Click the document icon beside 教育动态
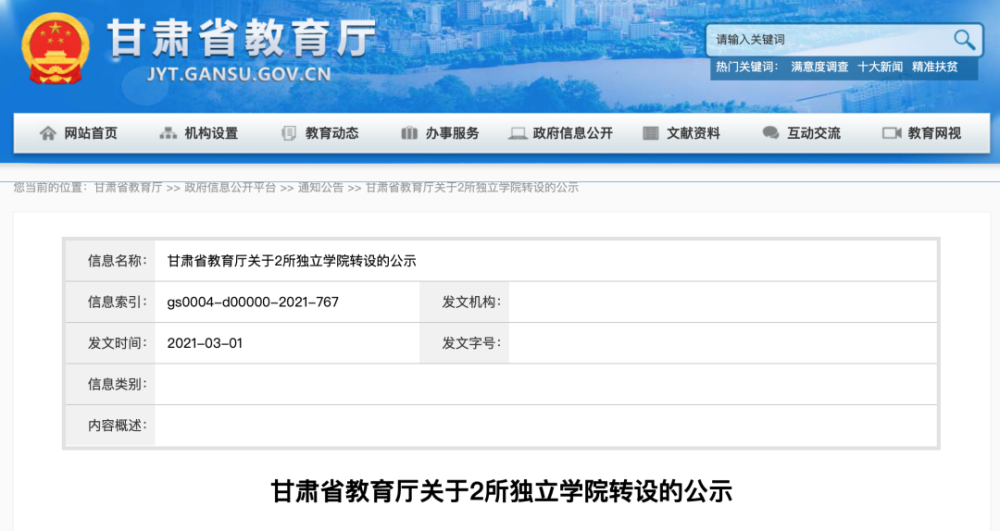This screenshot has height=531, width=1000. [x=289, y=133]
